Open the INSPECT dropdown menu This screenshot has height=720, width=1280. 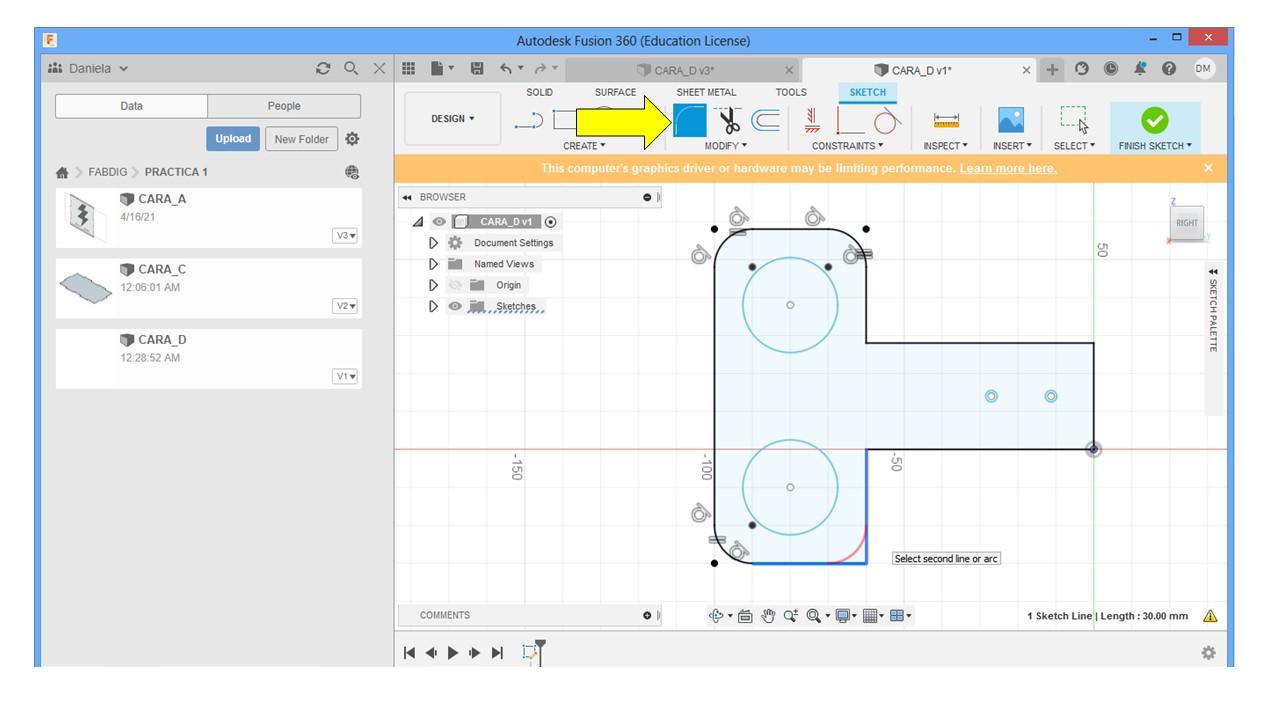946,146
